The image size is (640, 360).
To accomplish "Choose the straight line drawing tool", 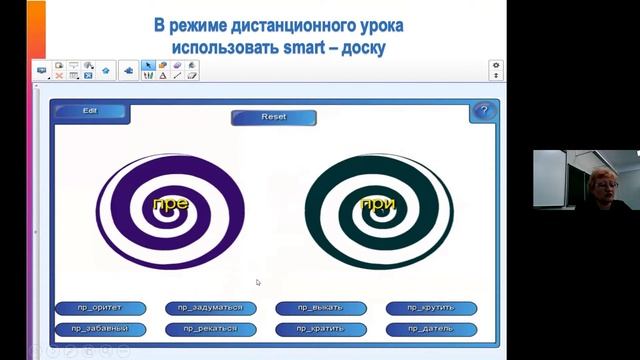I will (x=177, y=76).
